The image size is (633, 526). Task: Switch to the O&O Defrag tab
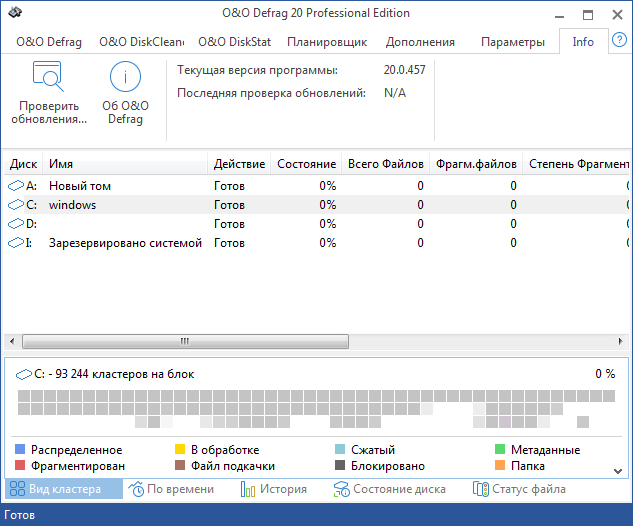pos(49,42)
